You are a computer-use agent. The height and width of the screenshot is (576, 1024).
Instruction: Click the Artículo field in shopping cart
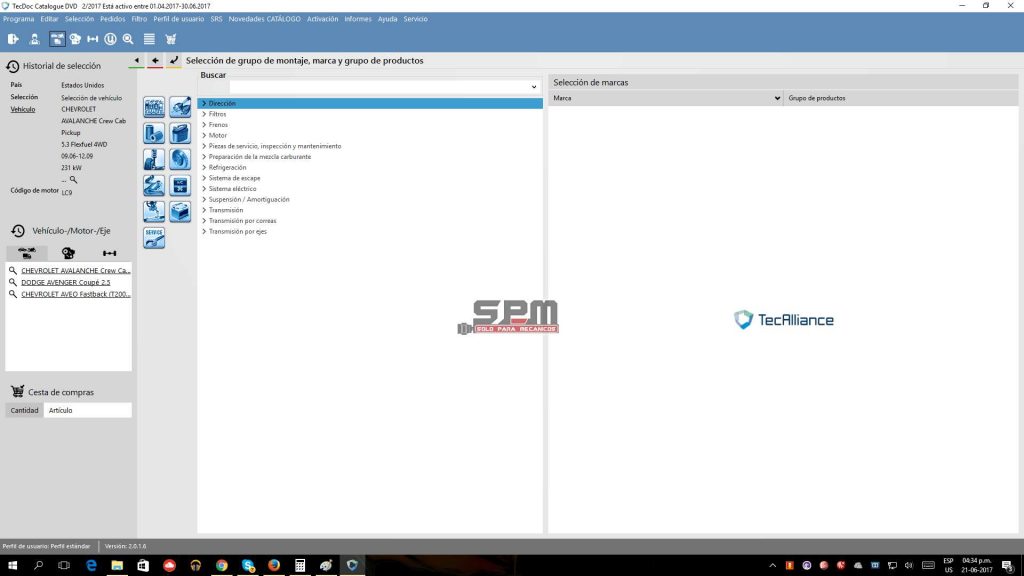coord(88,410)
